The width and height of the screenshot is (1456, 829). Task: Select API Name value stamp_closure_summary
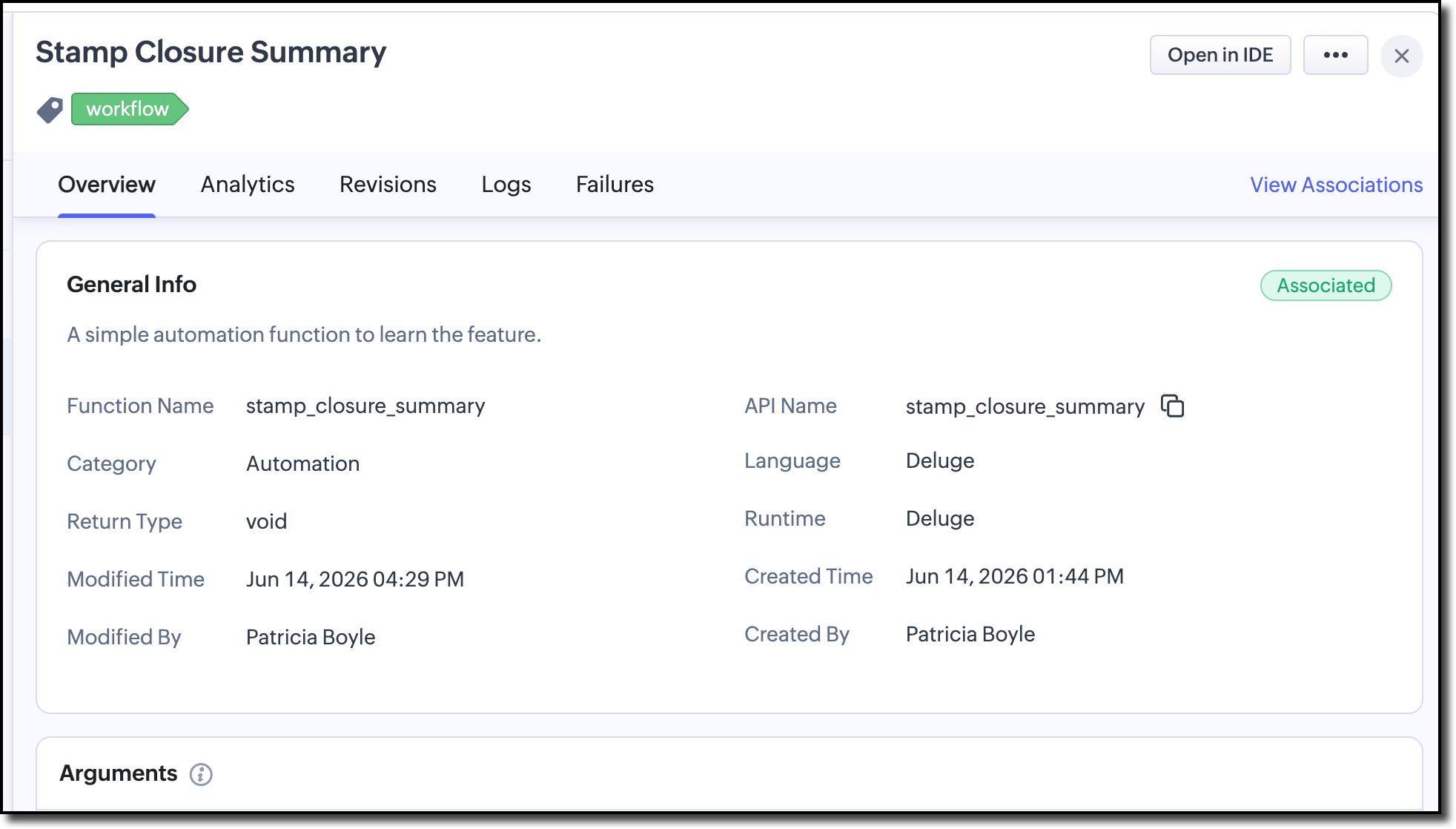coord(1025,407)
